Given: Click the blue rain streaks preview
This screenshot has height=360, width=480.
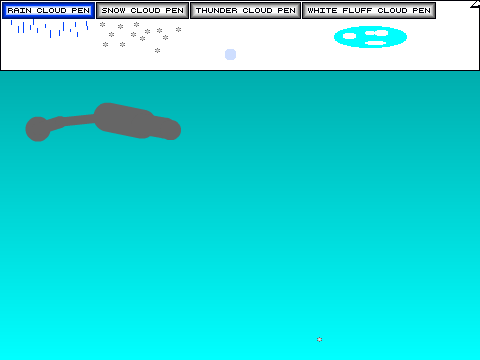Looking at the screenshot, I should tap(49, 29).
